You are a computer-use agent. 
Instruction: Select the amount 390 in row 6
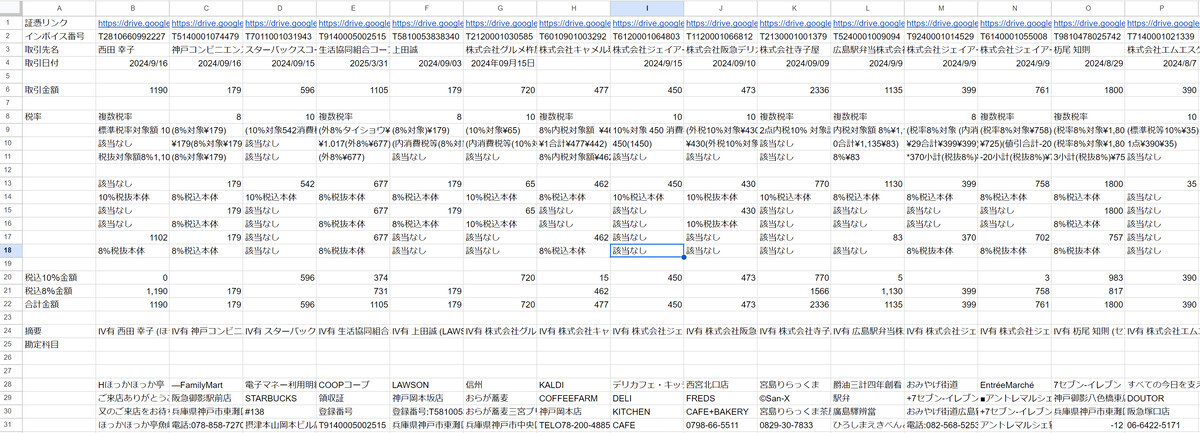point(1161,89)
